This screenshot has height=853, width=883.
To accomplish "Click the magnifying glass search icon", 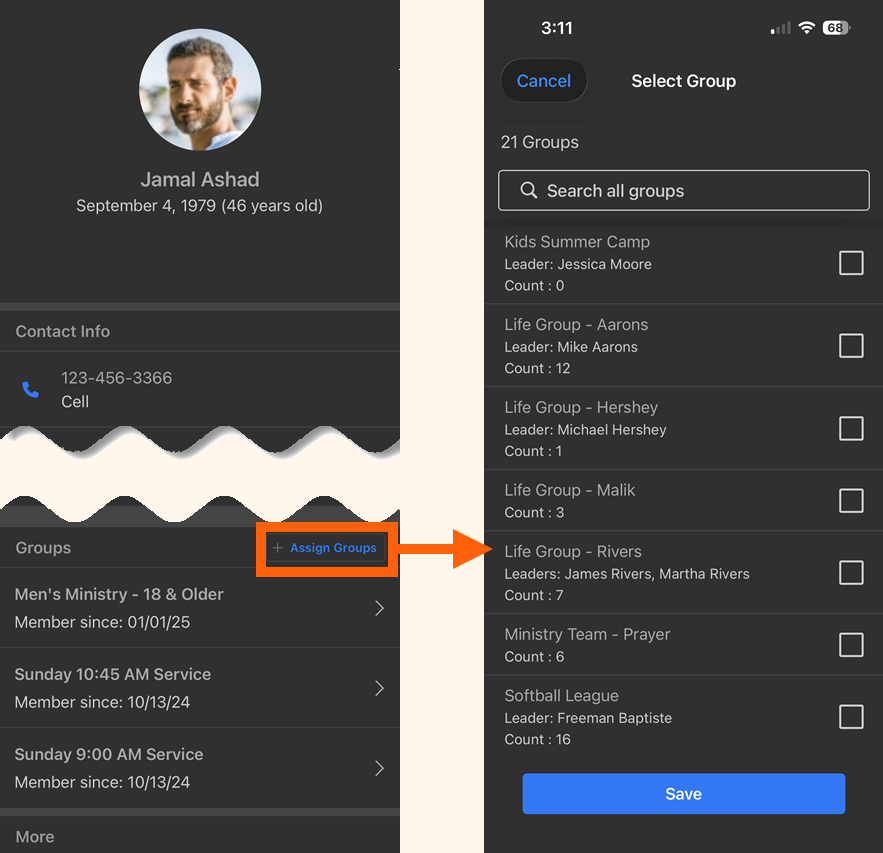I will point(528,190).
